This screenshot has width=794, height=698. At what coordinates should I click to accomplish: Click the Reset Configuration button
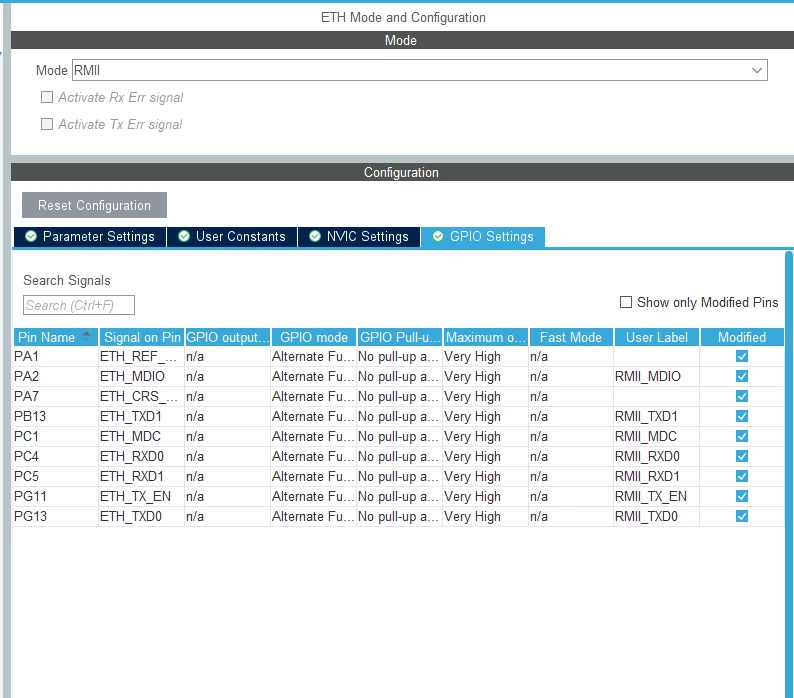[x=94, y=205]
